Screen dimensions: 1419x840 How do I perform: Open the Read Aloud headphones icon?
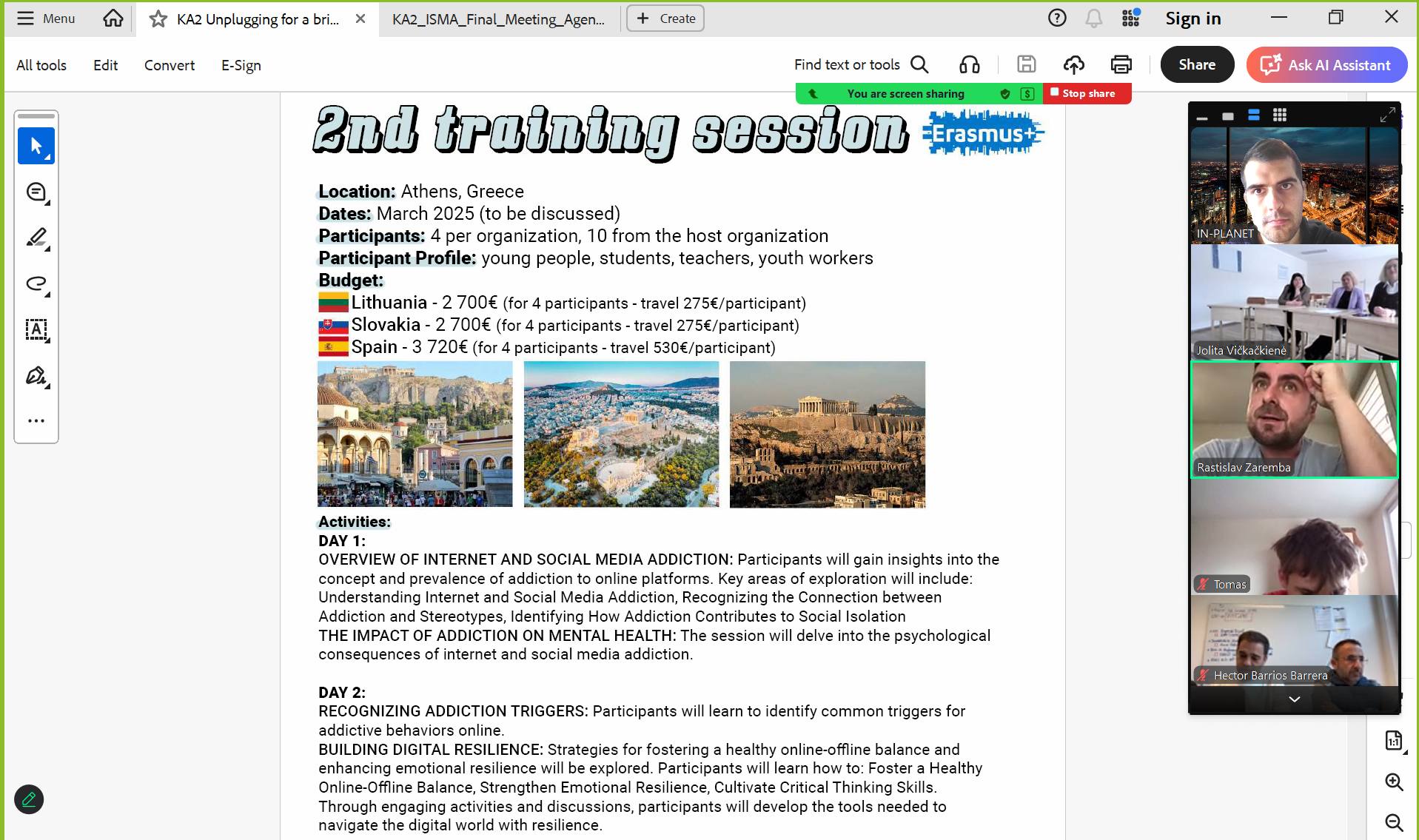click(x=969, y=65)
